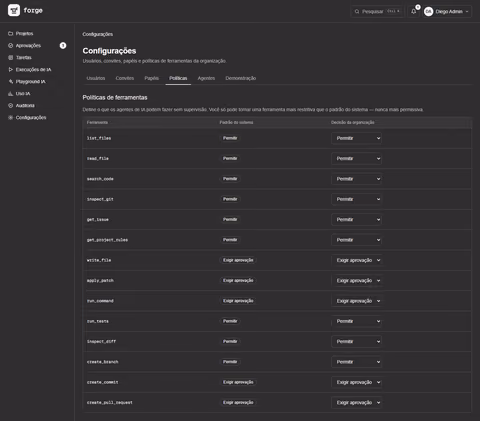Change organization decision for search_code
Screen dimensions: 480x421
356,179
